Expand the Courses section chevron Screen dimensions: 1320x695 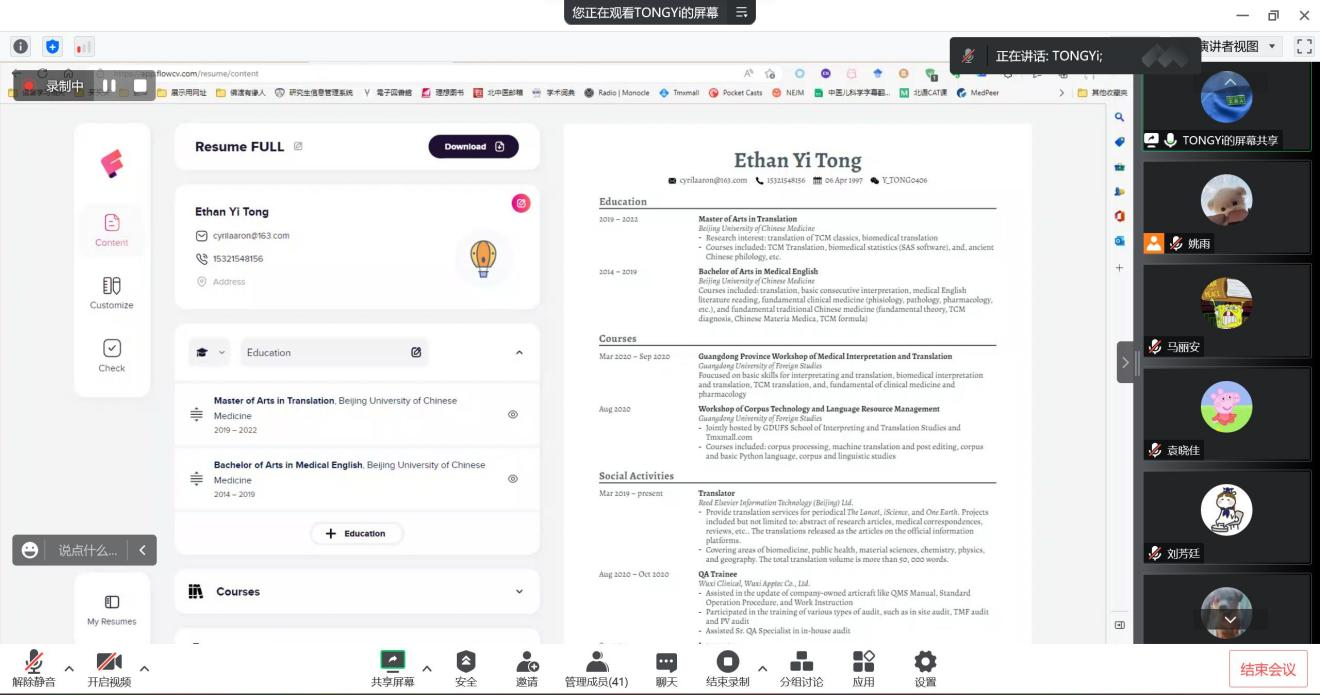(519, 592)
